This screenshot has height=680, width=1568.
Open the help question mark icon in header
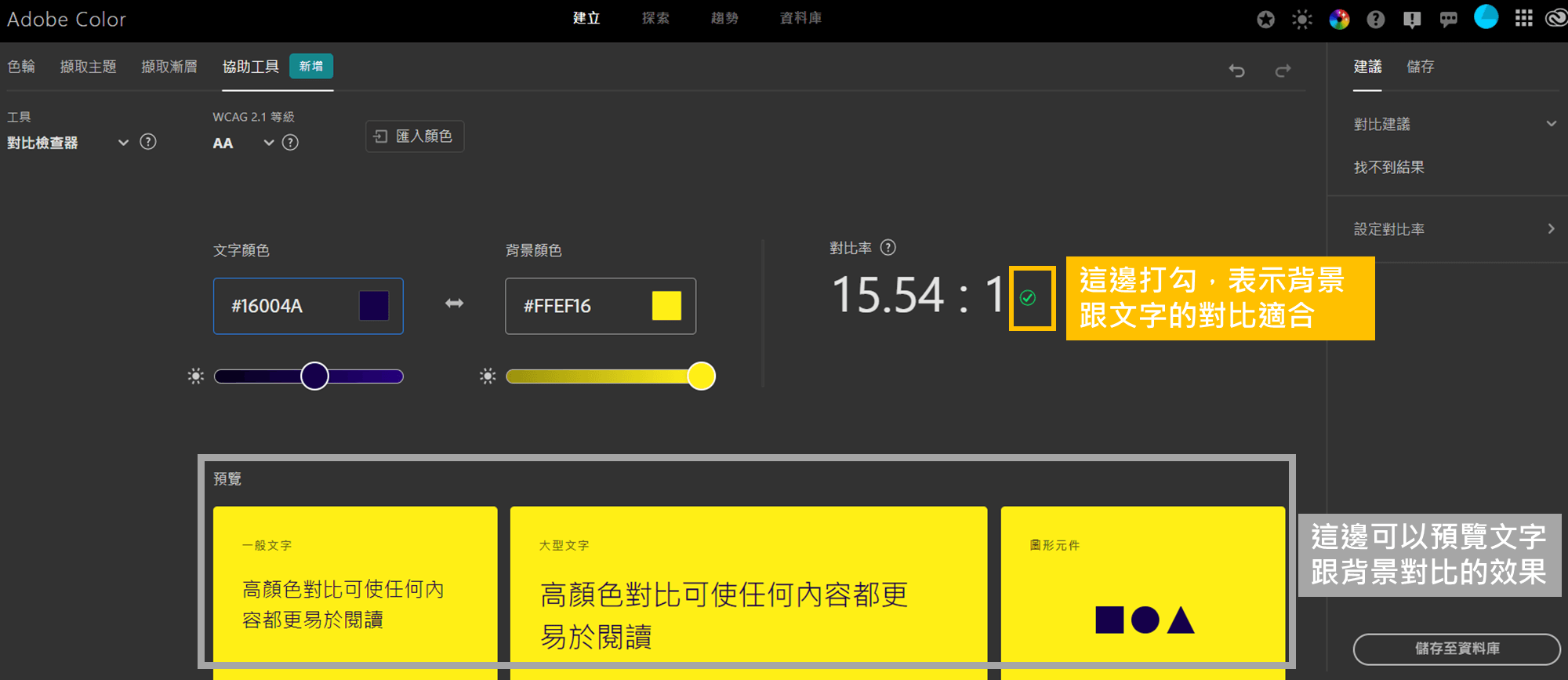pos(1376,20)
